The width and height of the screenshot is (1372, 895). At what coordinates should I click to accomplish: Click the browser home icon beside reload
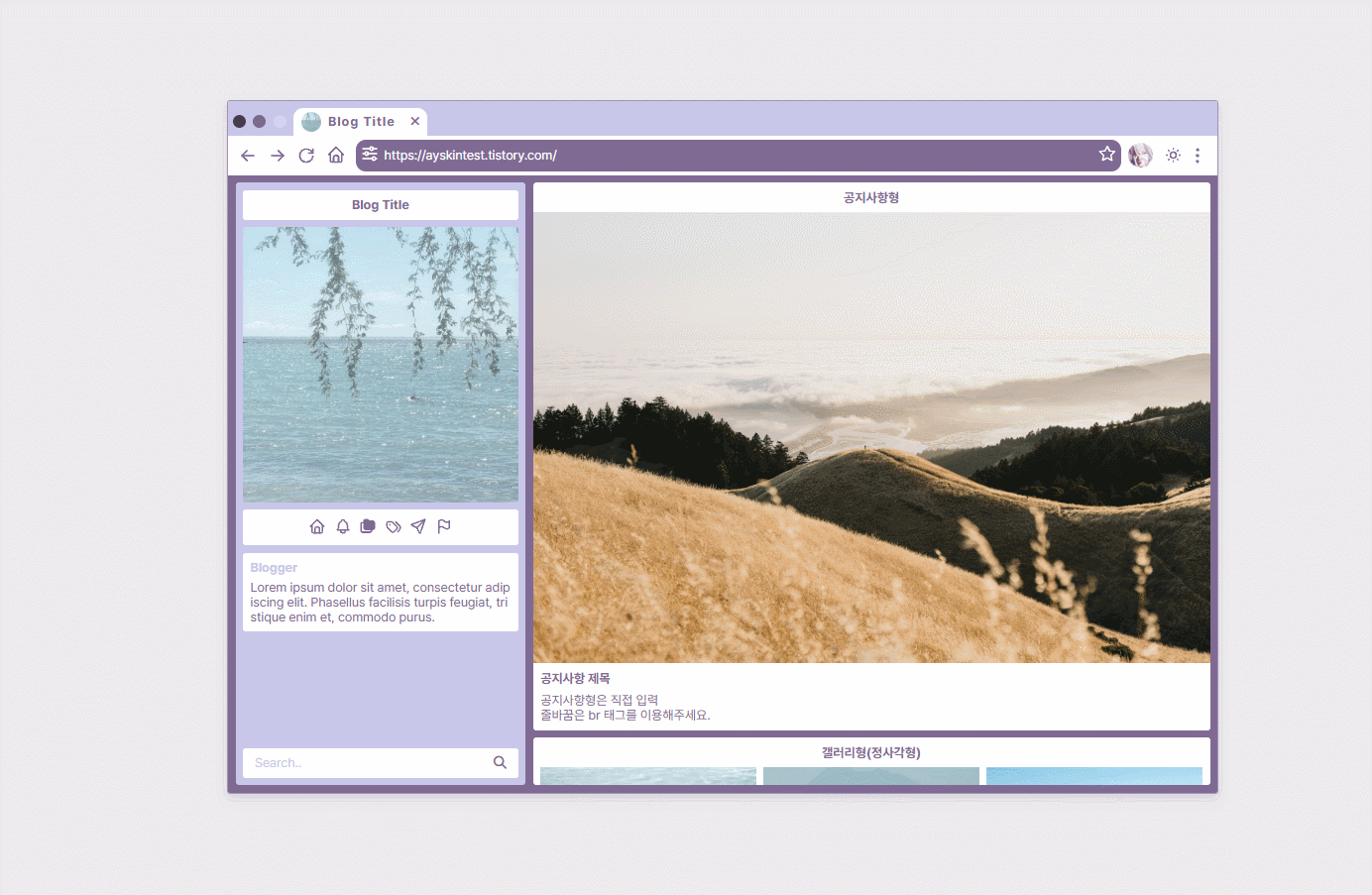pyautogui.click(x=336, y=155)
